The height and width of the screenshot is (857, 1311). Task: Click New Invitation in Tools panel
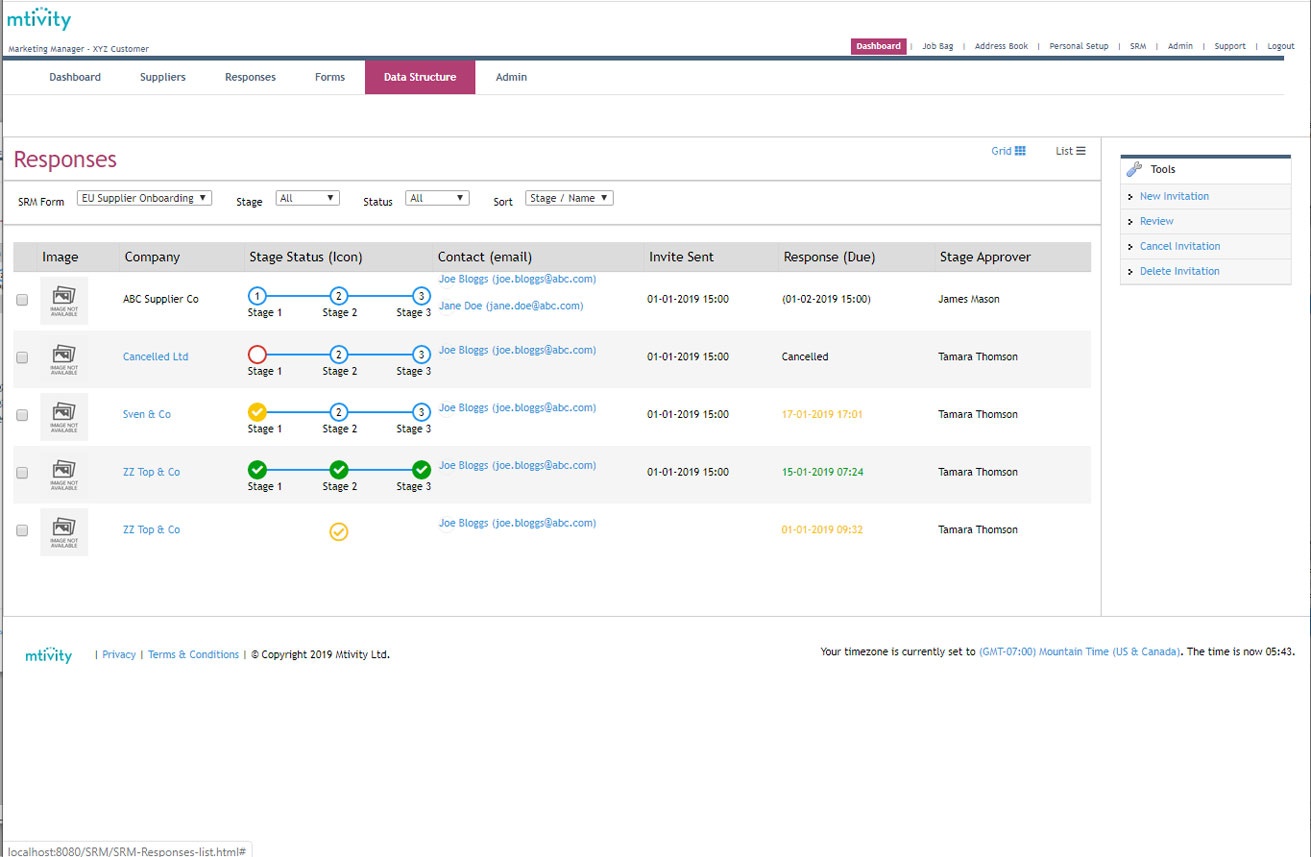click(x=1174, y=196)
